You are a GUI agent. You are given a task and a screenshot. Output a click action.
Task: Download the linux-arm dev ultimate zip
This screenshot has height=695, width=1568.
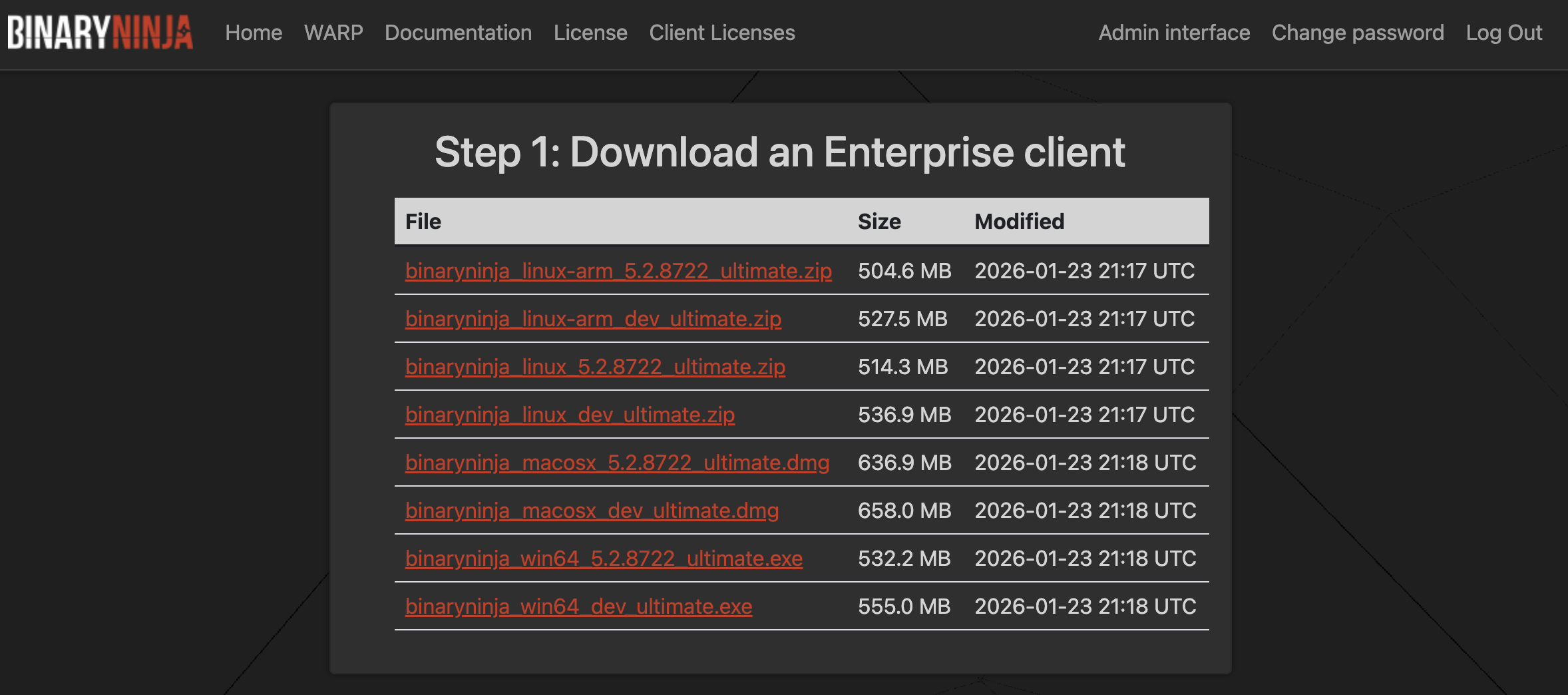coord(593,319)
